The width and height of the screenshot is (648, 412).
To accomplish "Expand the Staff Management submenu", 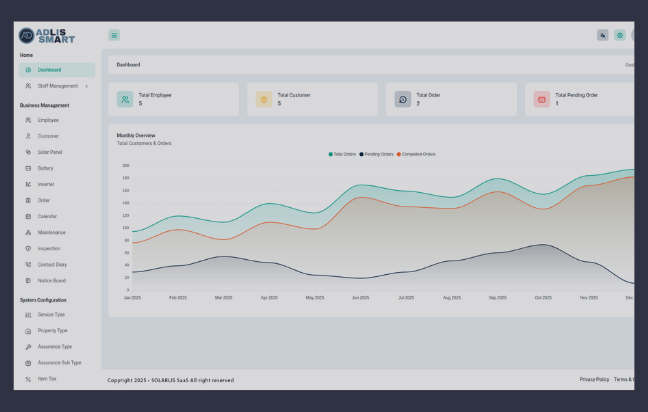I will click(x=57, y=86).
